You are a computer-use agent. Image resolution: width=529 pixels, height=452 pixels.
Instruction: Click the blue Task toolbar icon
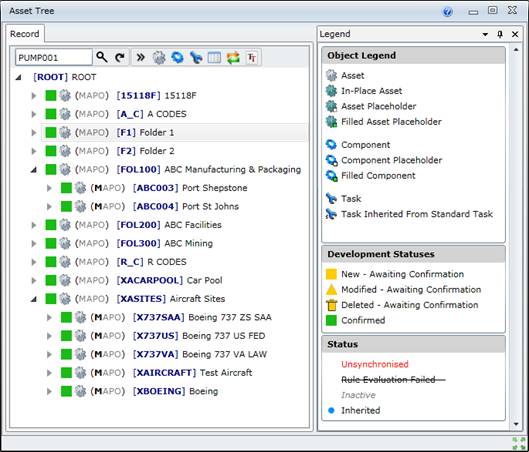click(196, 58)
